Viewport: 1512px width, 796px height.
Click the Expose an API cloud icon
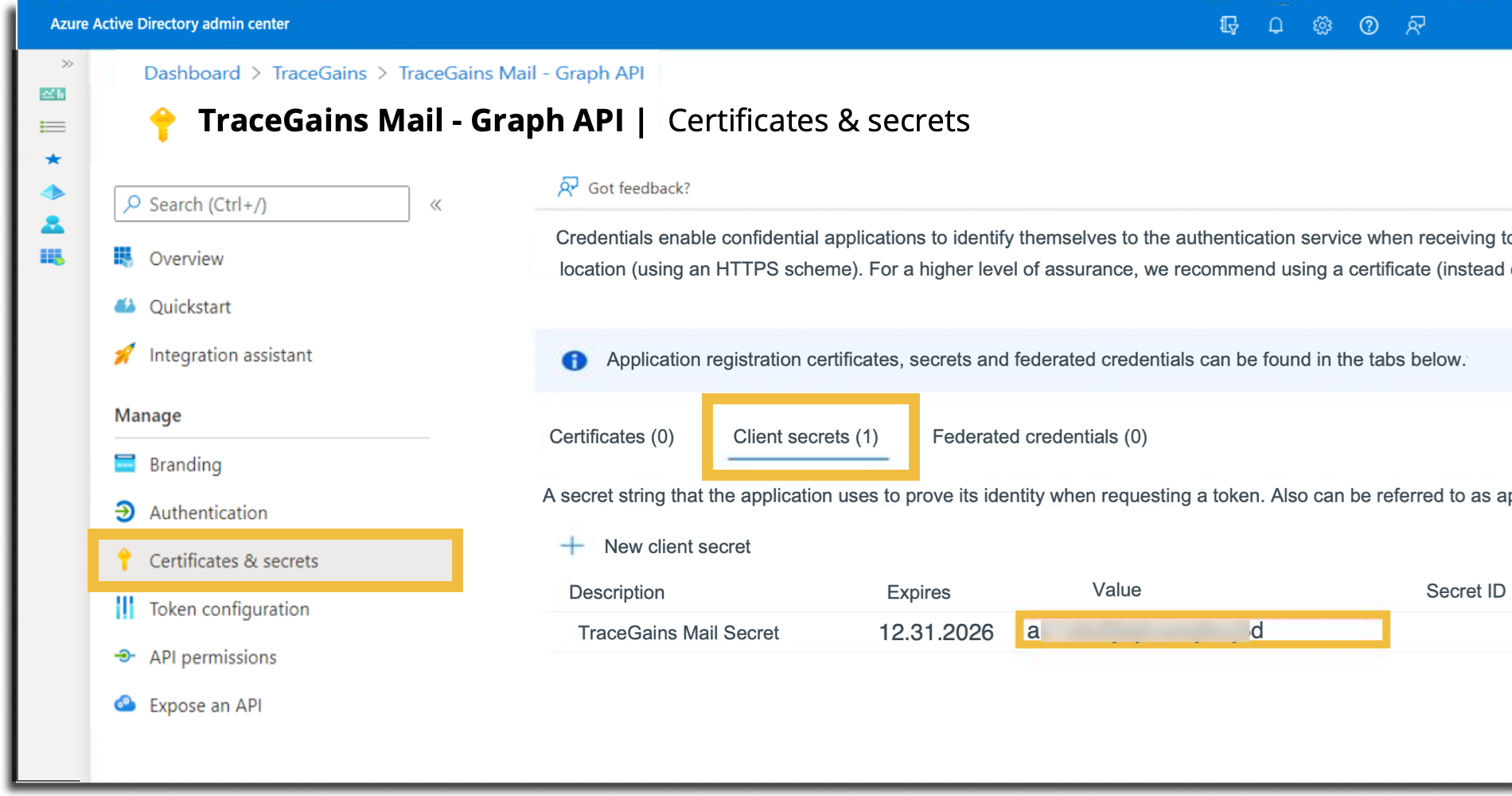(x=125, y=704)
